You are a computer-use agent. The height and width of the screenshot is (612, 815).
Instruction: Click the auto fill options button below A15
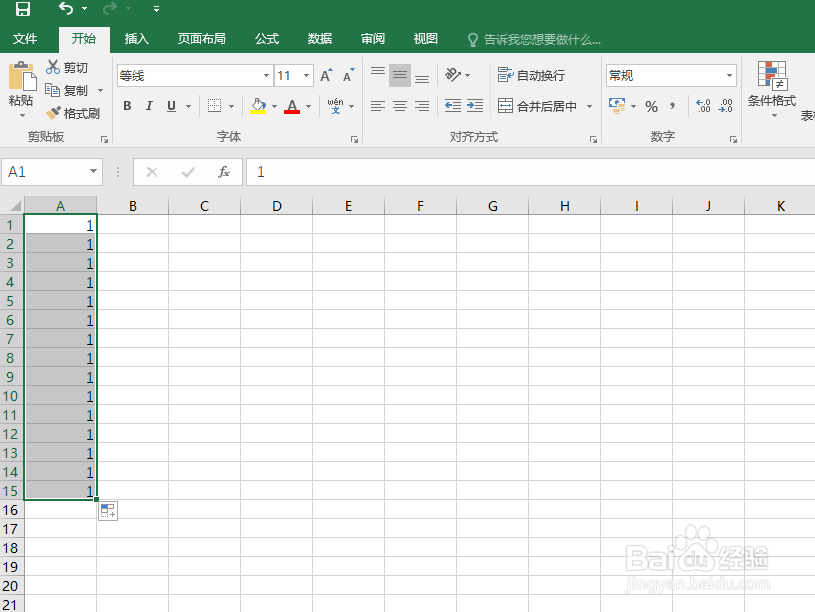point(108,510)
